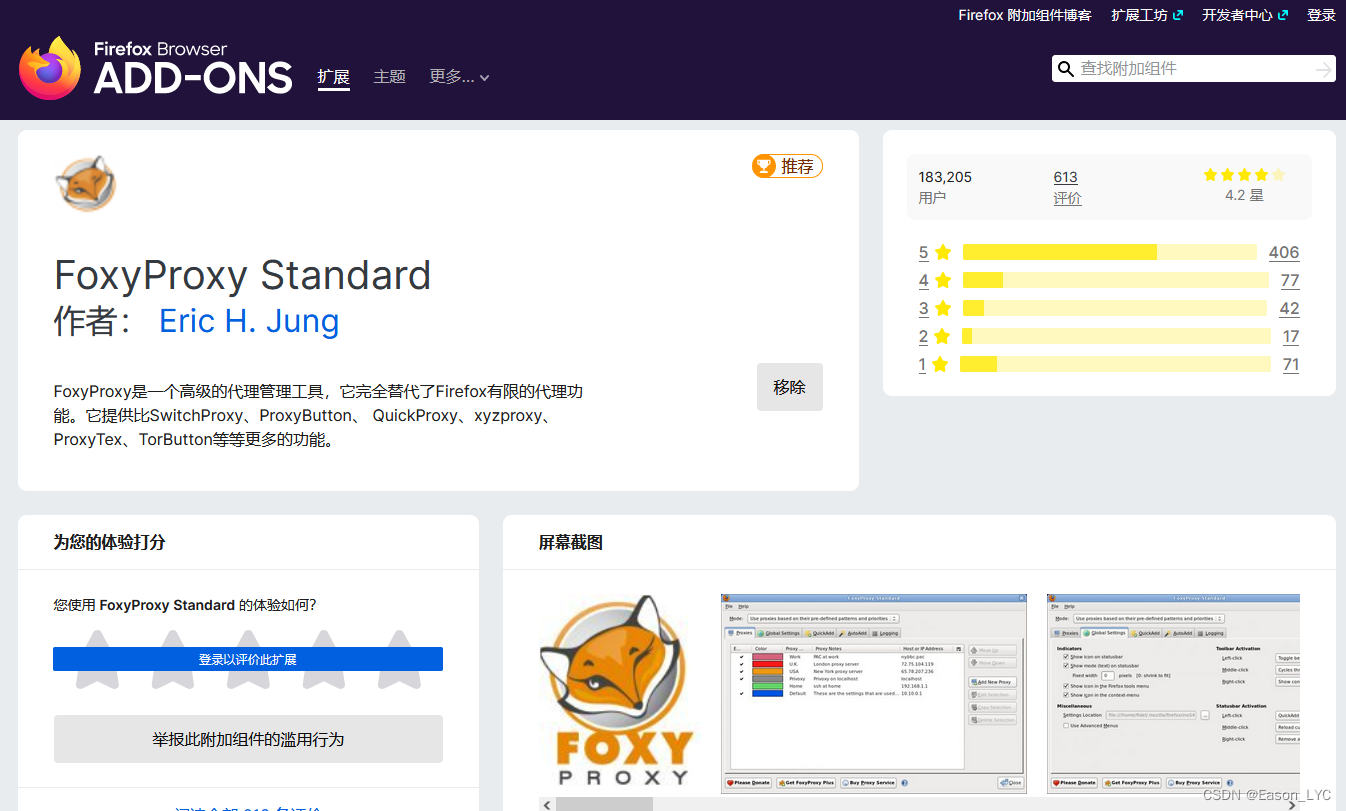Open the FoxyProxy logo screenshot thumbnail
Viewport: 1346px width, 811px height.
(616, 692)
